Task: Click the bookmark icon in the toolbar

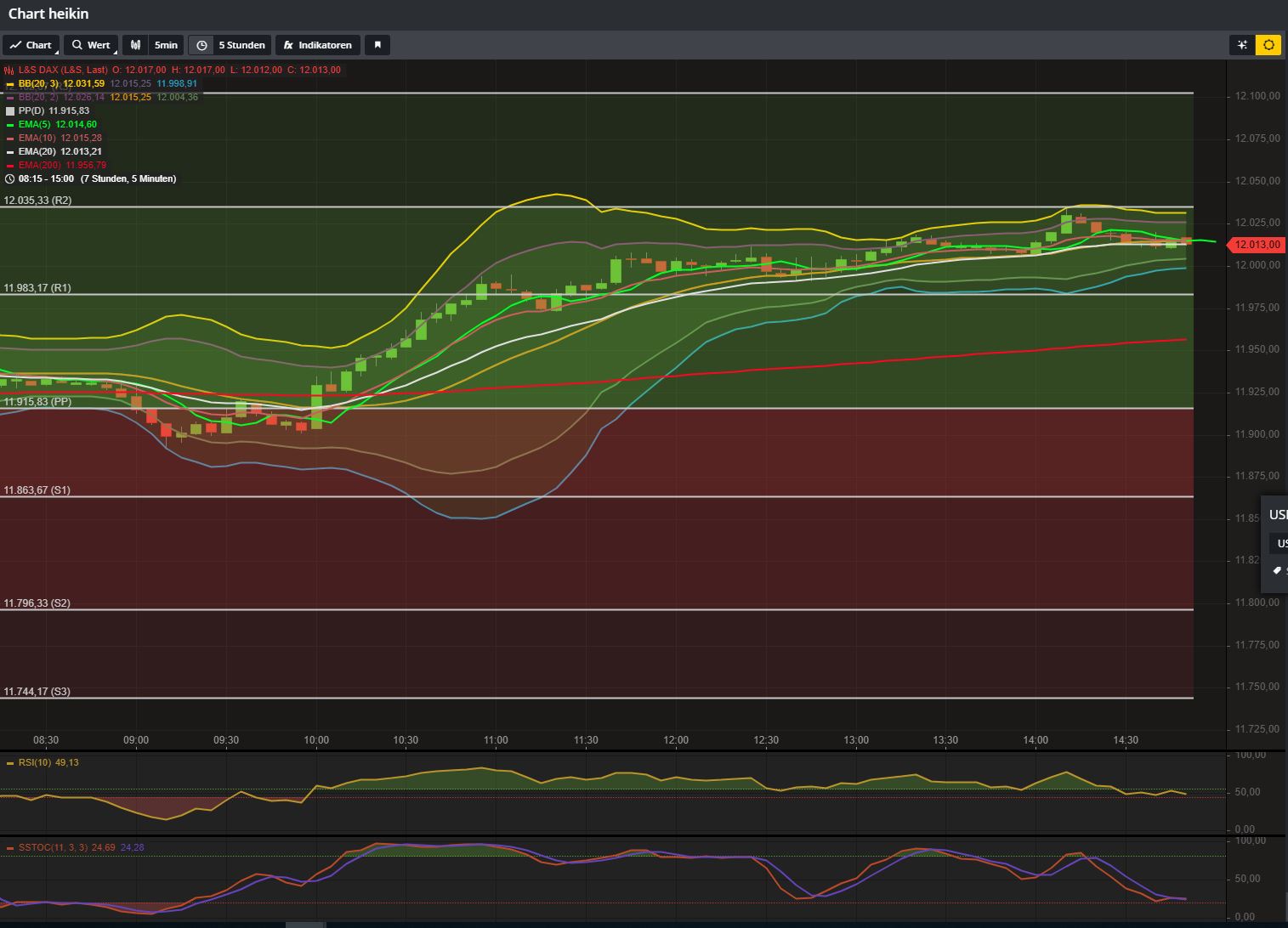Action: point(377,45)
